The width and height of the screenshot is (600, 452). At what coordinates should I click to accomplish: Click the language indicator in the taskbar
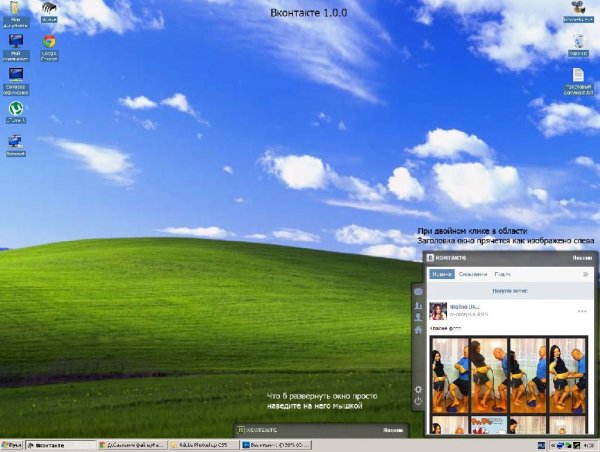tap(541, 445)
